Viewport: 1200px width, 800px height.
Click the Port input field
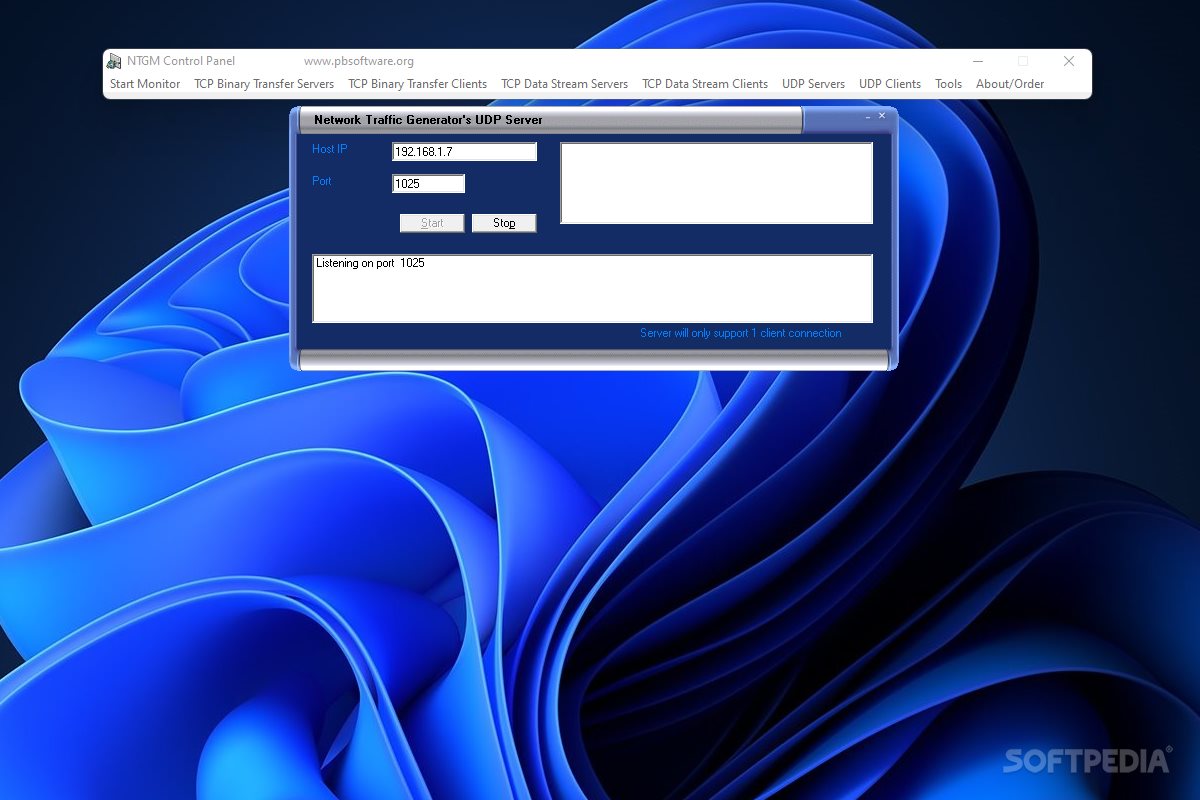point(428,184)
